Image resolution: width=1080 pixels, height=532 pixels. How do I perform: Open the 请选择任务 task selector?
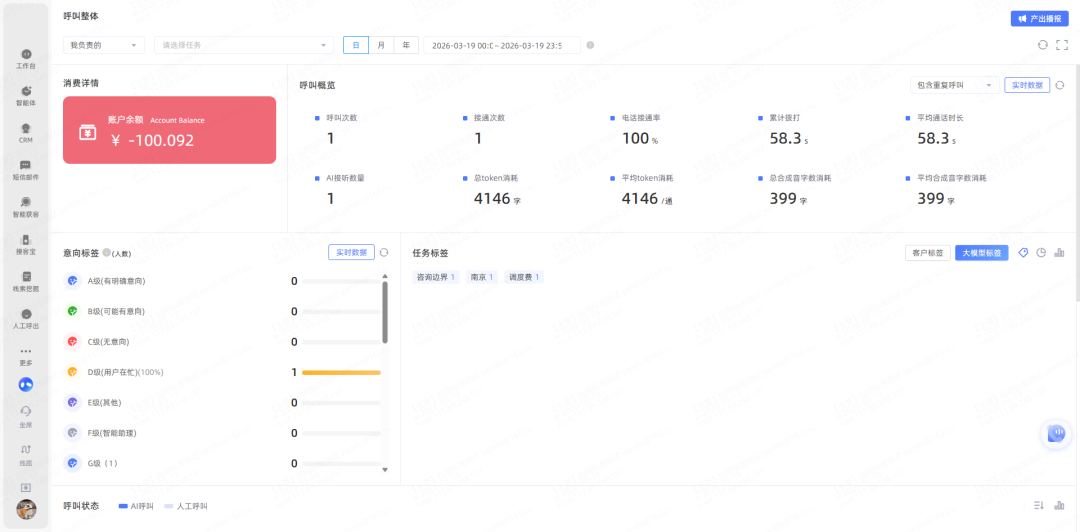pos(243,45)
